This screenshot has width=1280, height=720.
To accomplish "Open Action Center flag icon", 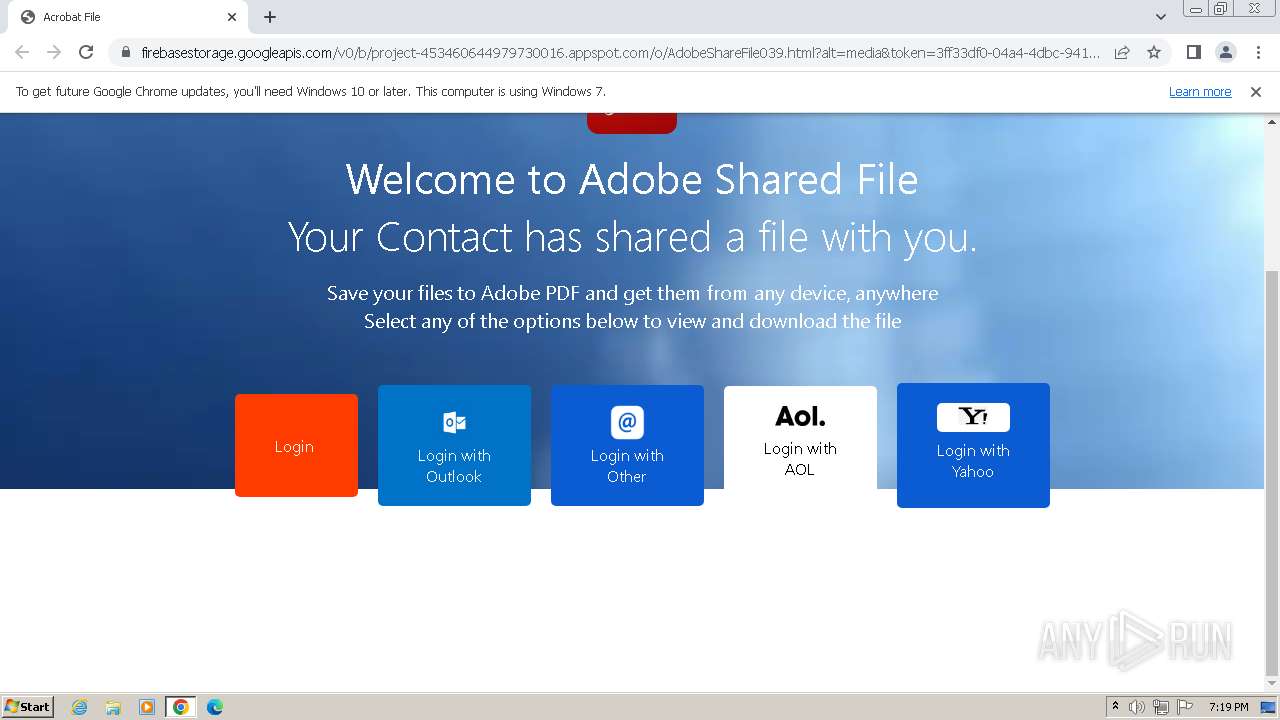I will pyautogui.click(x=1185, y=707).
